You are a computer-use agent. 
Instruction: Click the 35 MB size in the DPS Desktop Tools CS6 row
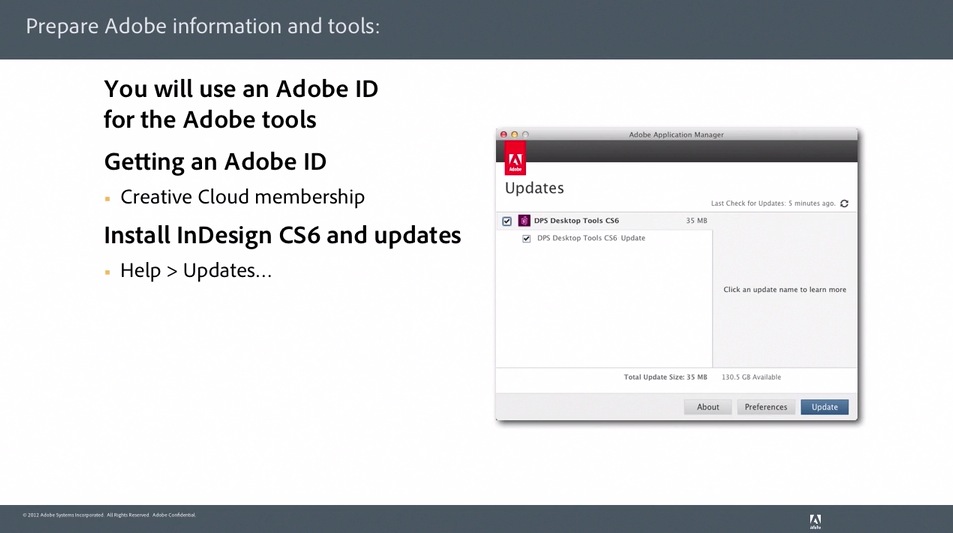click(697, 221)
